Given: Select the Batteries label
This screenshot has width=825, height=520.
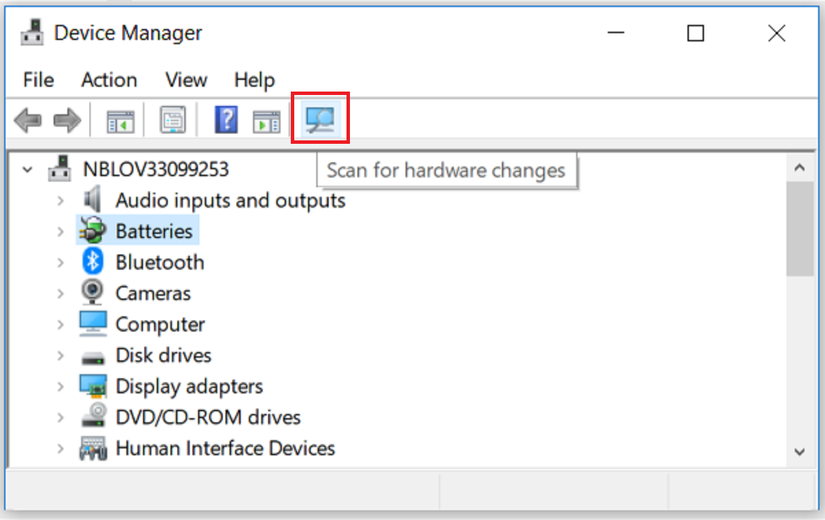Looking at the screenshot, I should (154, 232).
